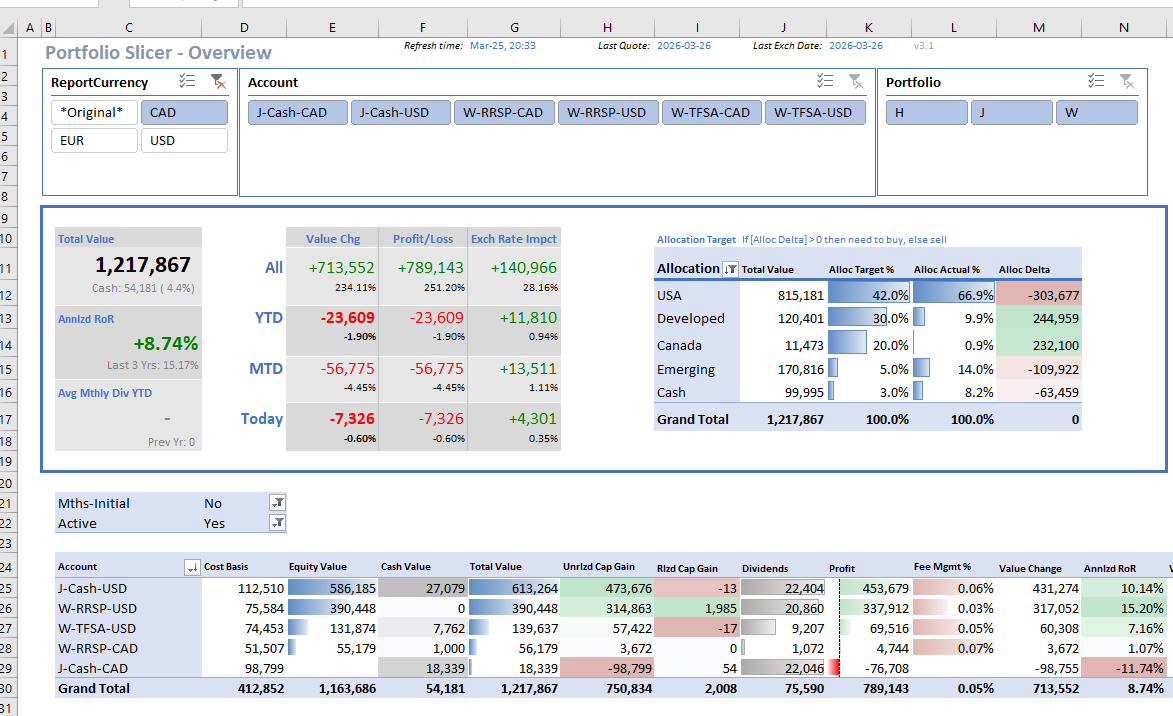
Task: Clear the filter on the Portfolio slicer
Action: (1127, 82)
